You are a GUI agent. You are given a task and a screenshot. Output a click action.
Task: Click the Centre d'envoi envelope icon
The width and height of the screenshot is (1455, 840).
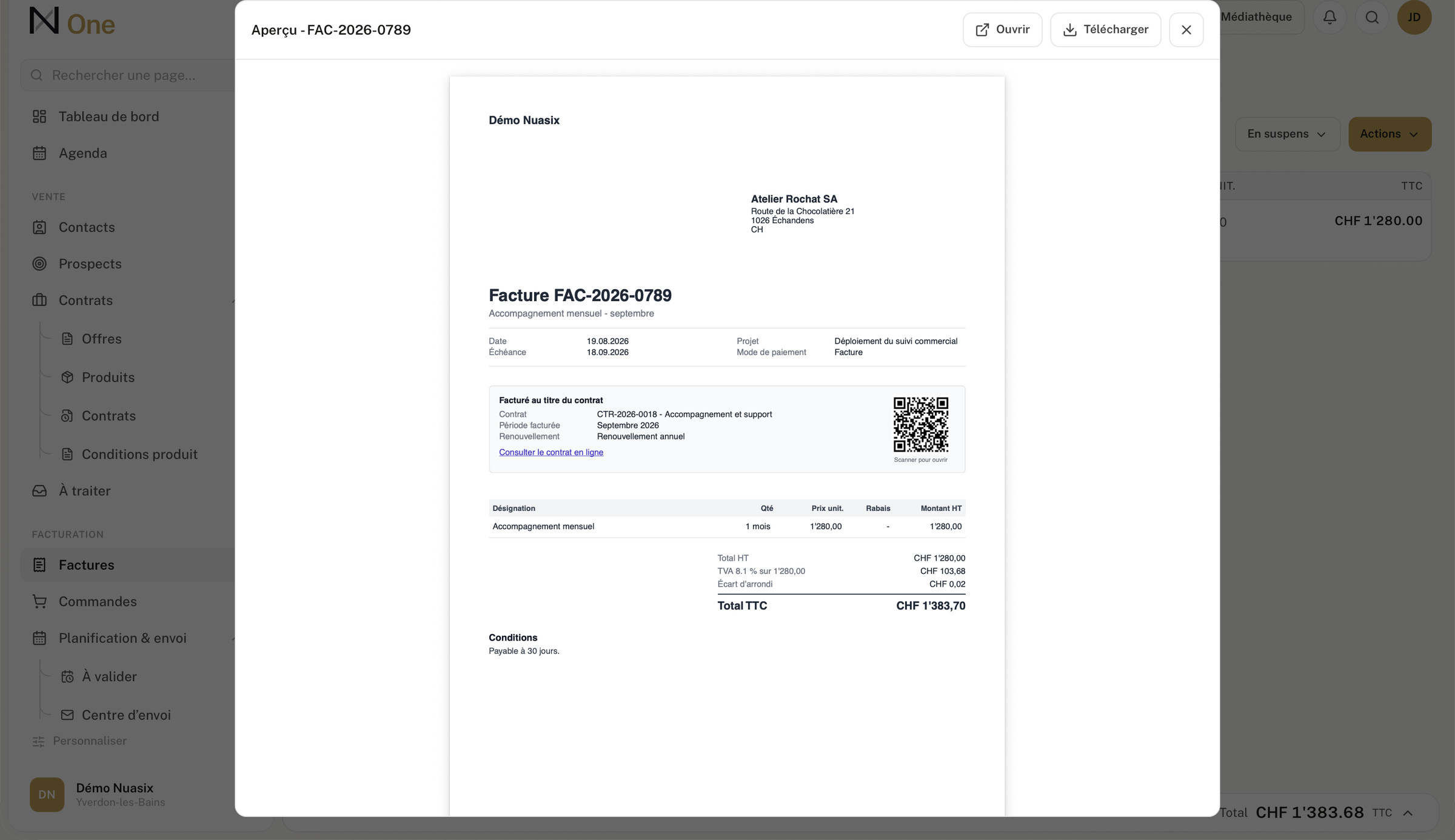click(x=67, y=715)
